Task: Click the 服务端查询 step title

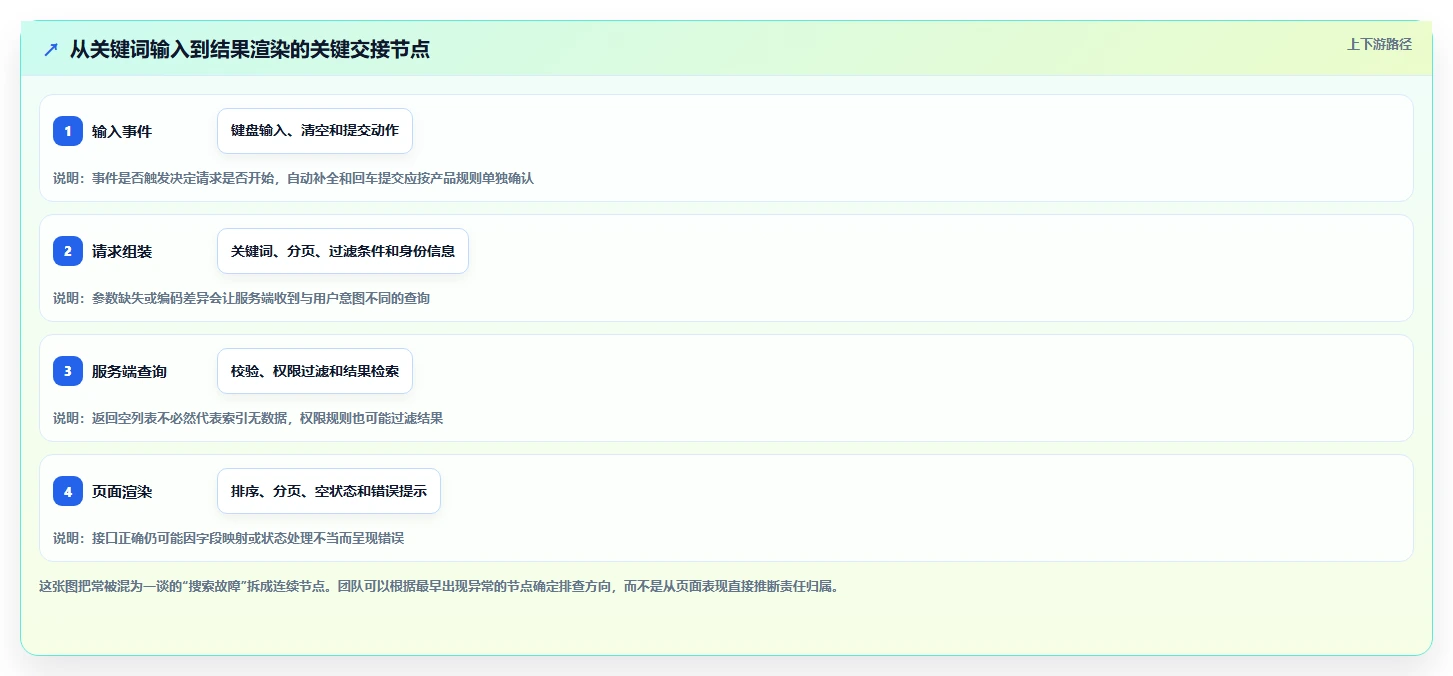Action: (x=129, y=371)
